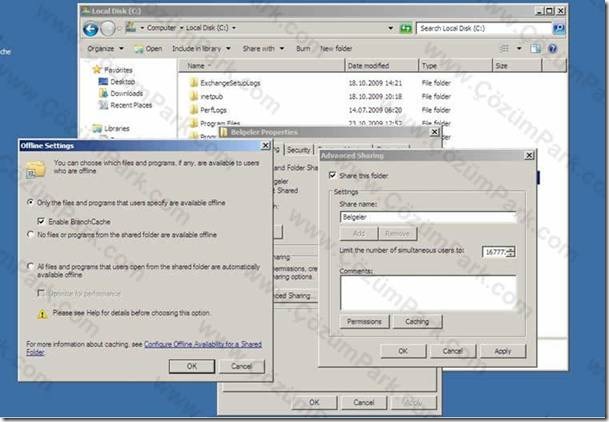Click the Caching button

[x=417, y=321]
